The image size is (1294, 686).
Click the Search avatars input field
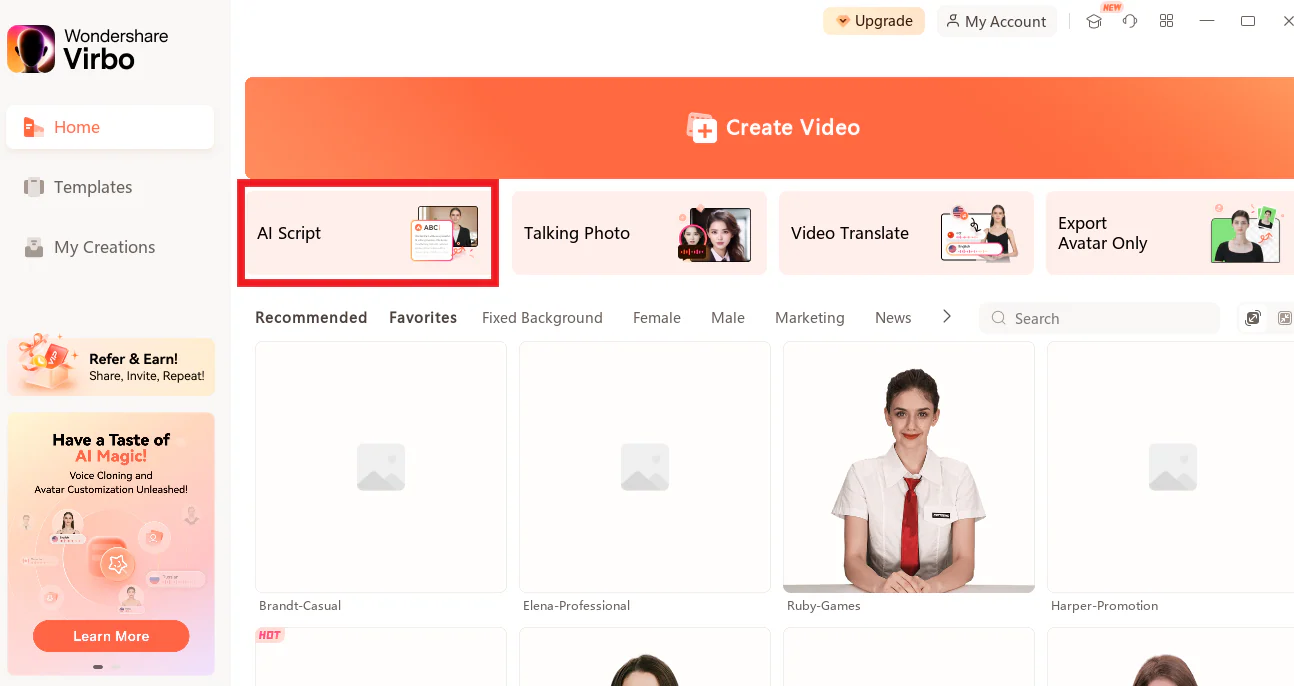coord(1110,318)
